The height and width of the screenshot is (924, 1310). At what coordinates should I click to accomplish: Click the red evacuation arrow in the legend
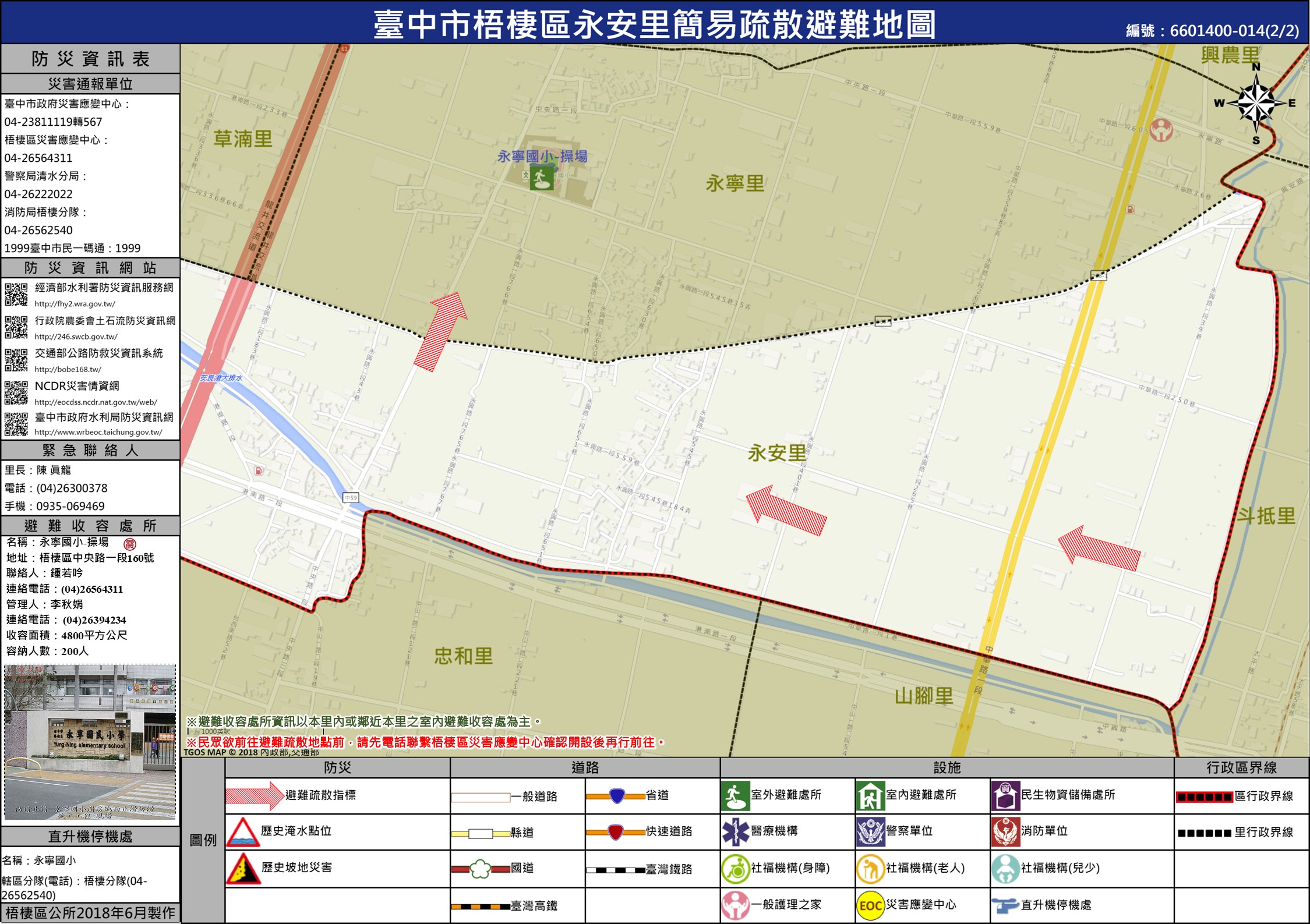coord(255,796)
